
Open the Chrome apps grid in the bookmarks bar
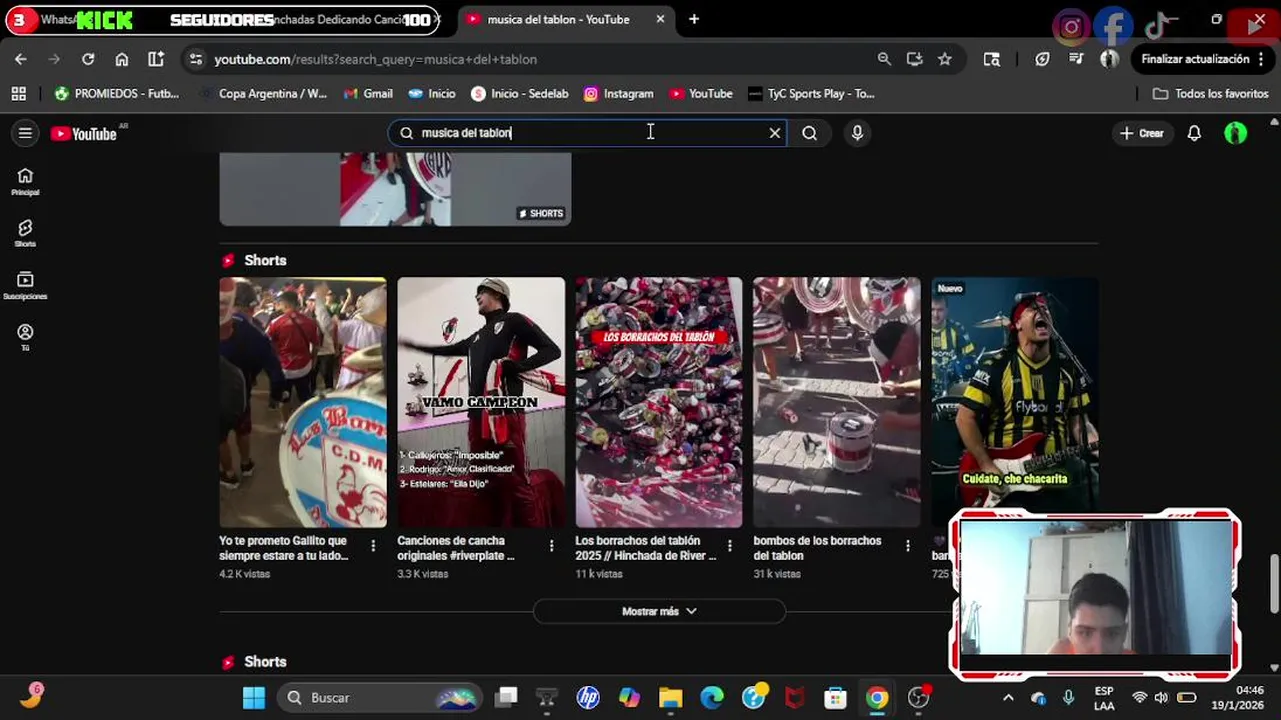point(18,93)
